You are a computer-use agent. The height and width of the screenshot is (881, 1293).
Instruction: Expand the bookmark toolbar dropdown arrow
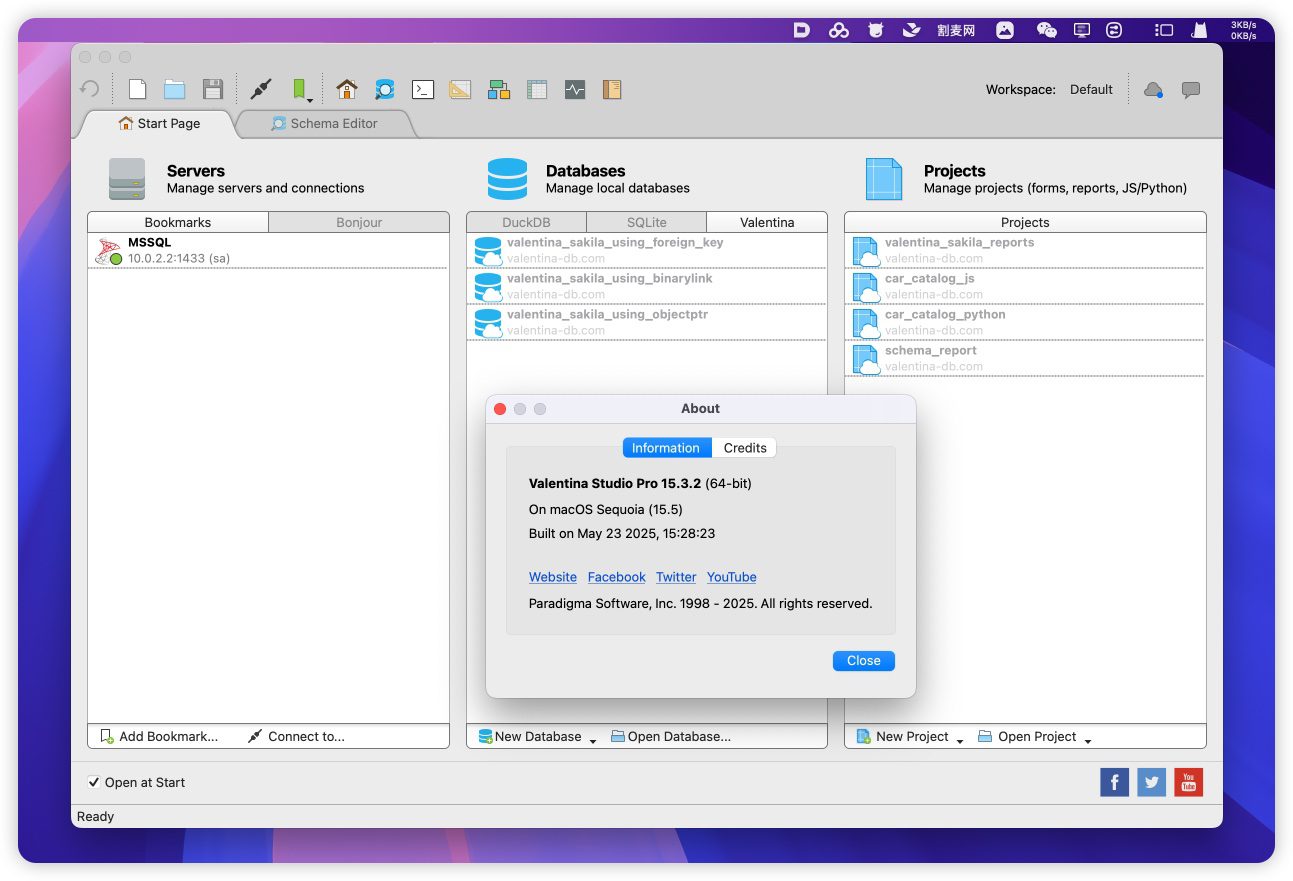310,100
